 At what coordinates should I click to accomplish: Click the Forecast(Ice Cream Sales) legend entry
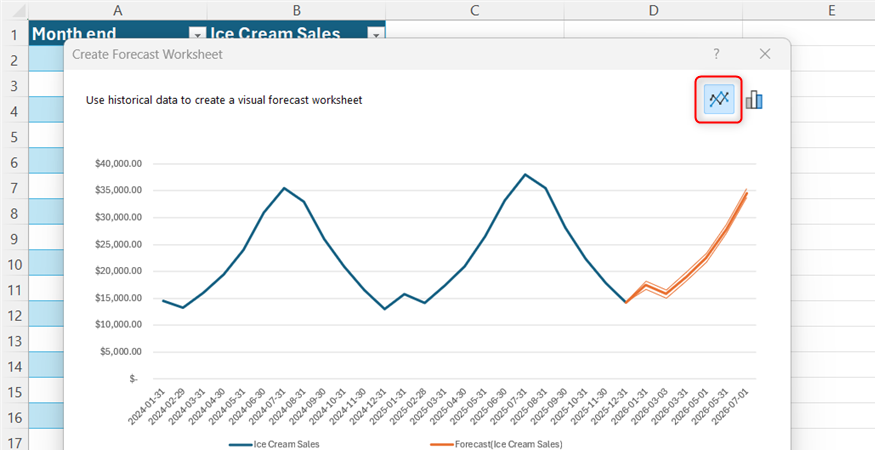pos(497,444)
